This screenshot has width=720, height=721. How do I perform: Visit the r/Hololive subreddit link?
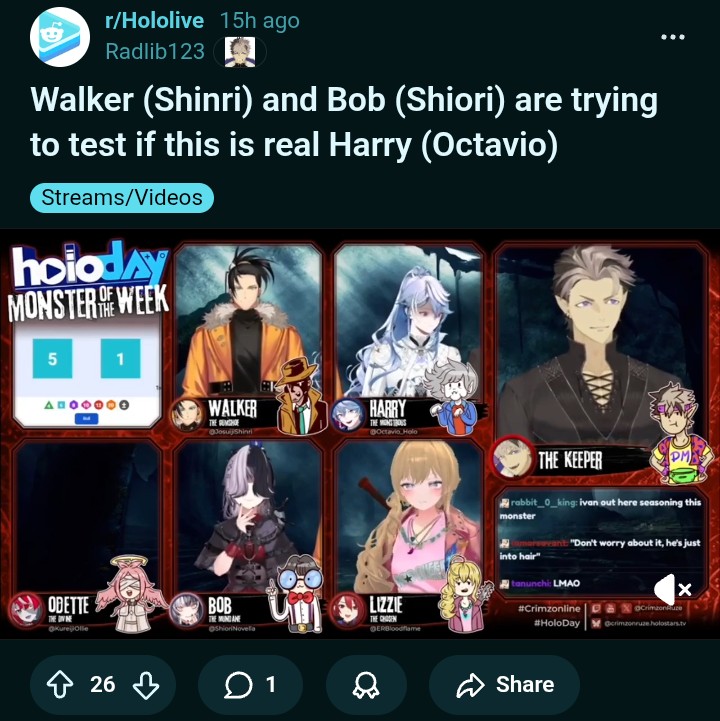(154, 20)
